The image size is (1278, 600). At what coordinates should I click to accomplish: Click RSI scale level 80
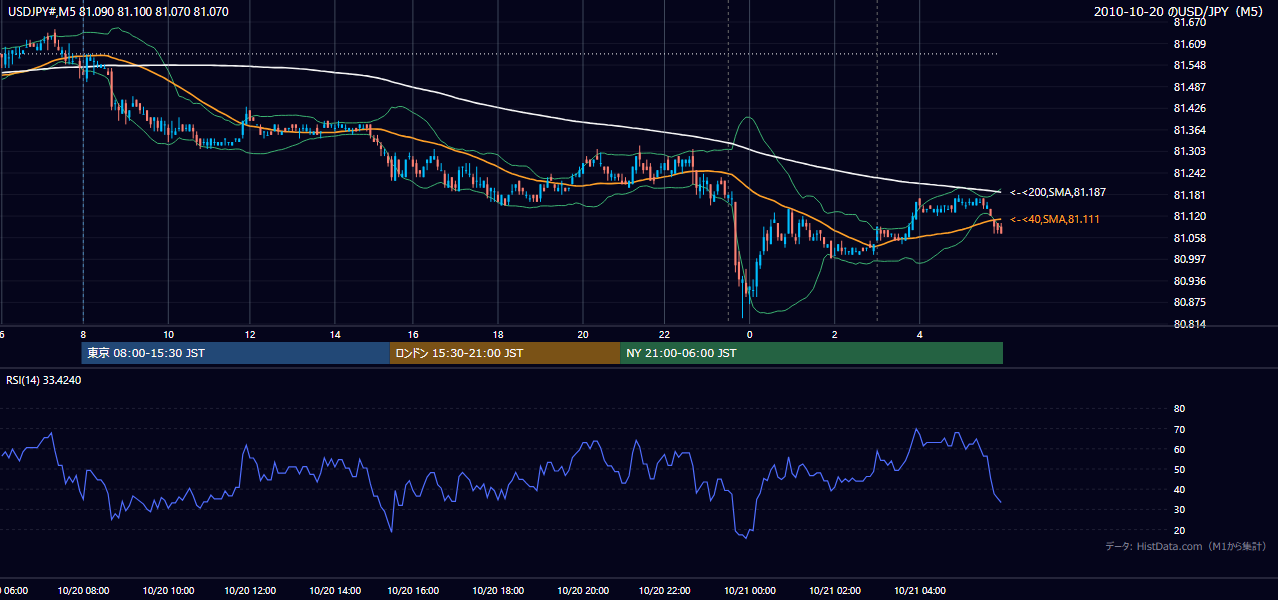[1179, 409]
